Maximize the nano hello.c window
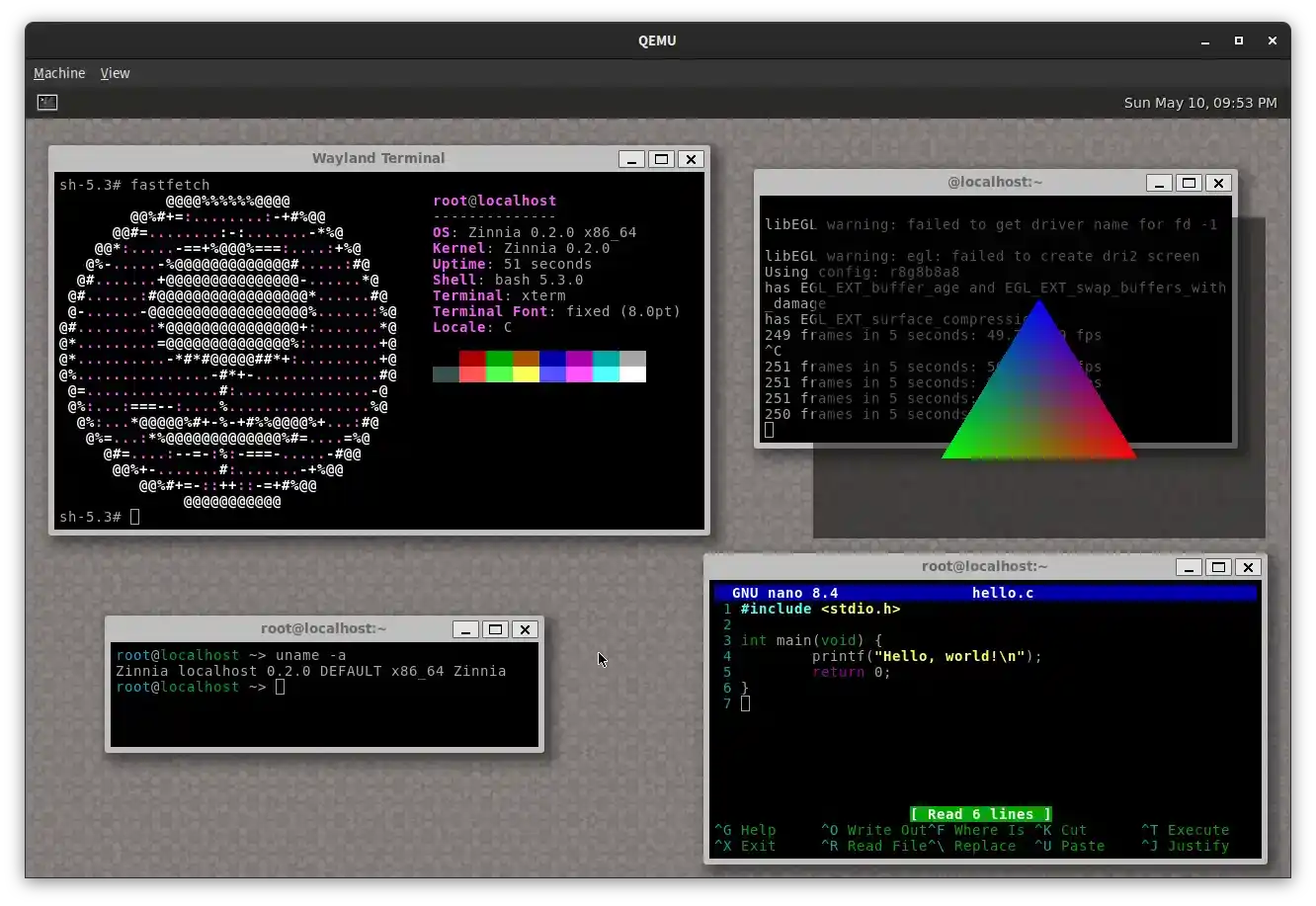 pyautogui.click(x=1219, y=567)
